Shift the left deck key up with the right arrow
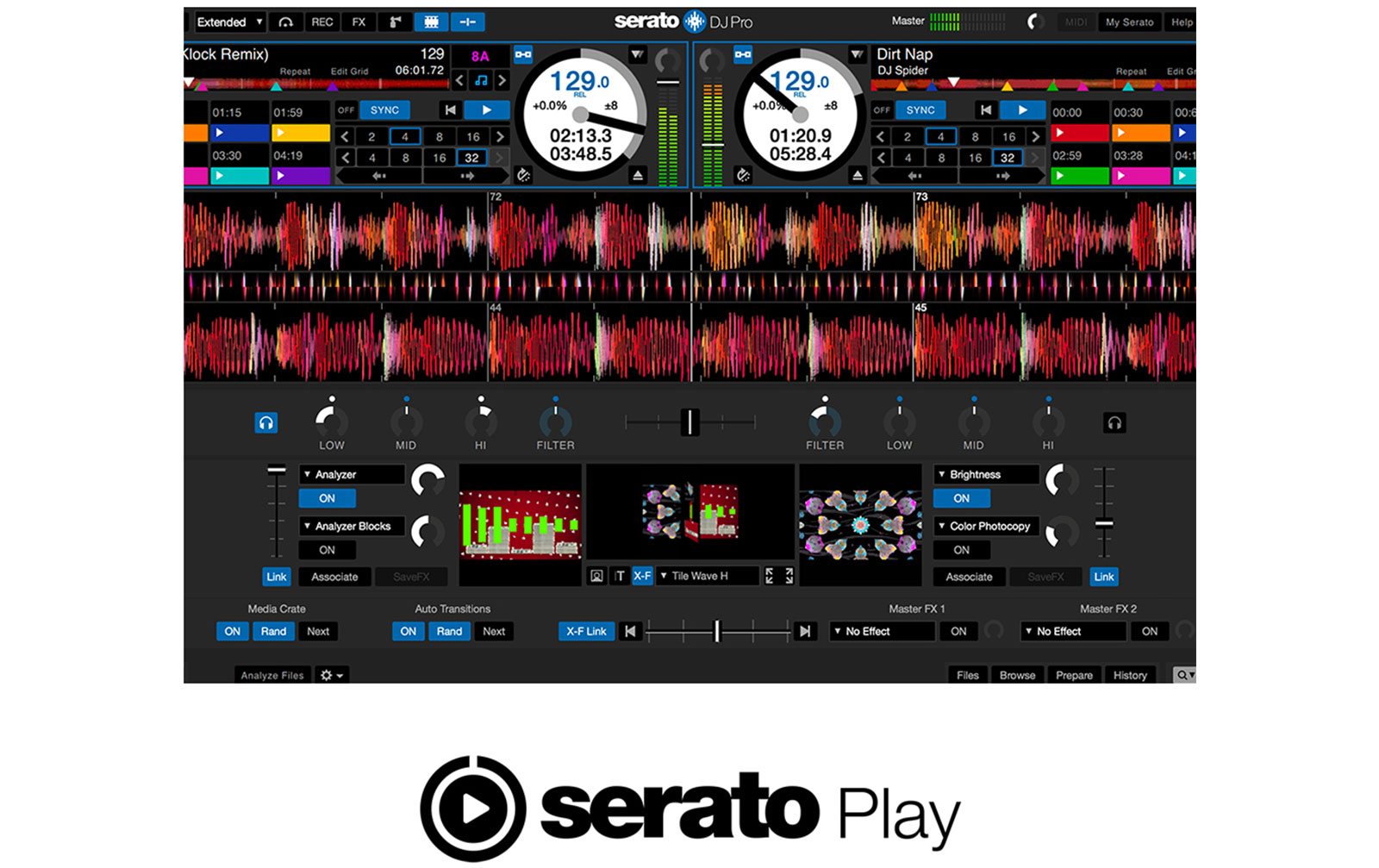Viewport: 1379px width, 868px height. [502, 80]
